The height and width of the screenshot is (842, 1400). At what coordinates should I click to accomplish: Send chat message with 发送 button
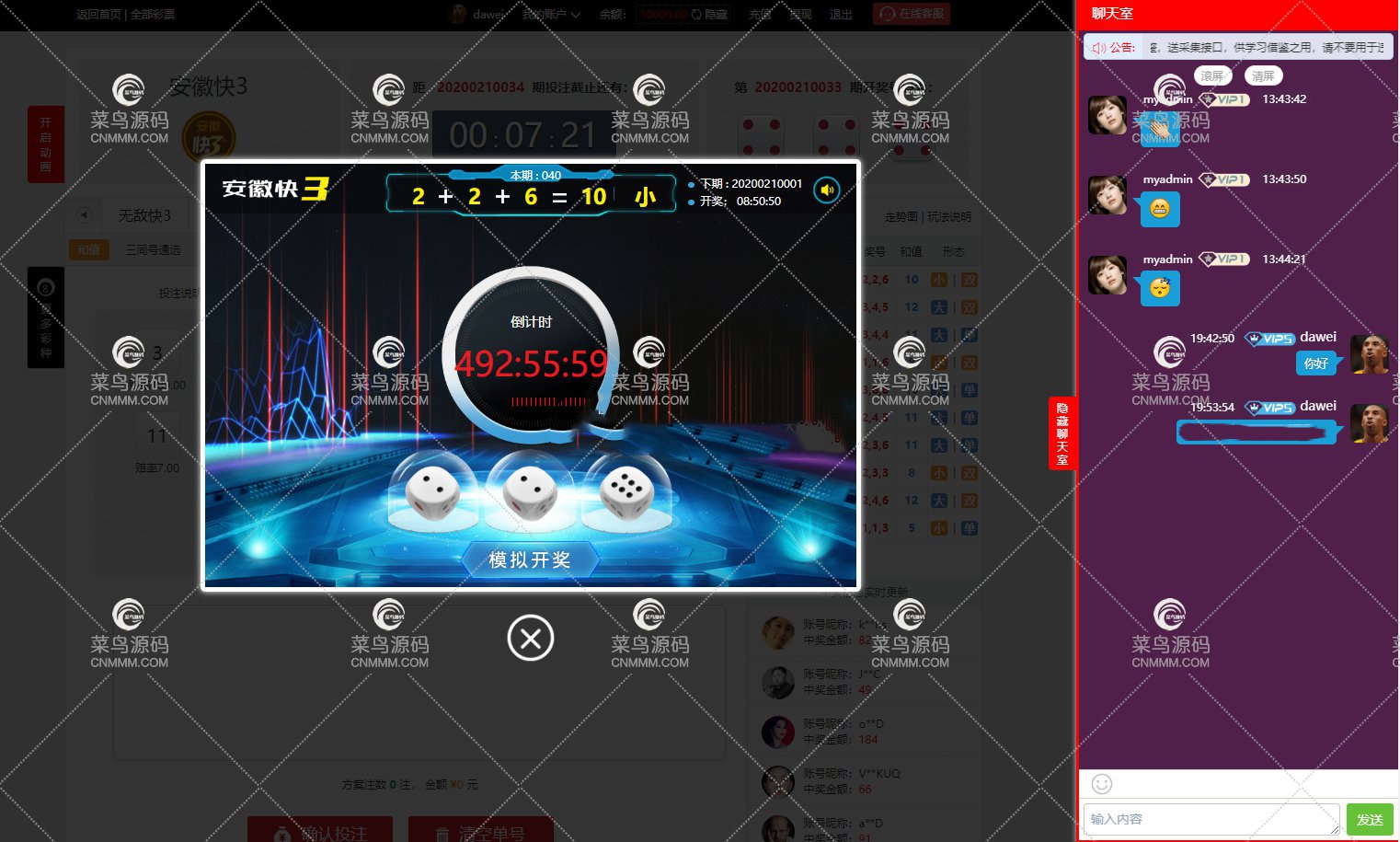1370,819
